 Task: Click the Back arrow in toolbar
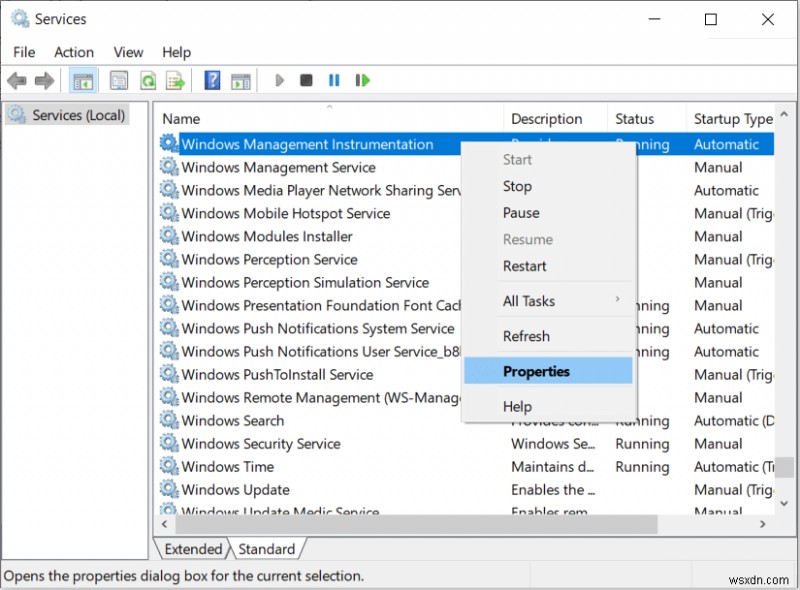click(16, 80)
